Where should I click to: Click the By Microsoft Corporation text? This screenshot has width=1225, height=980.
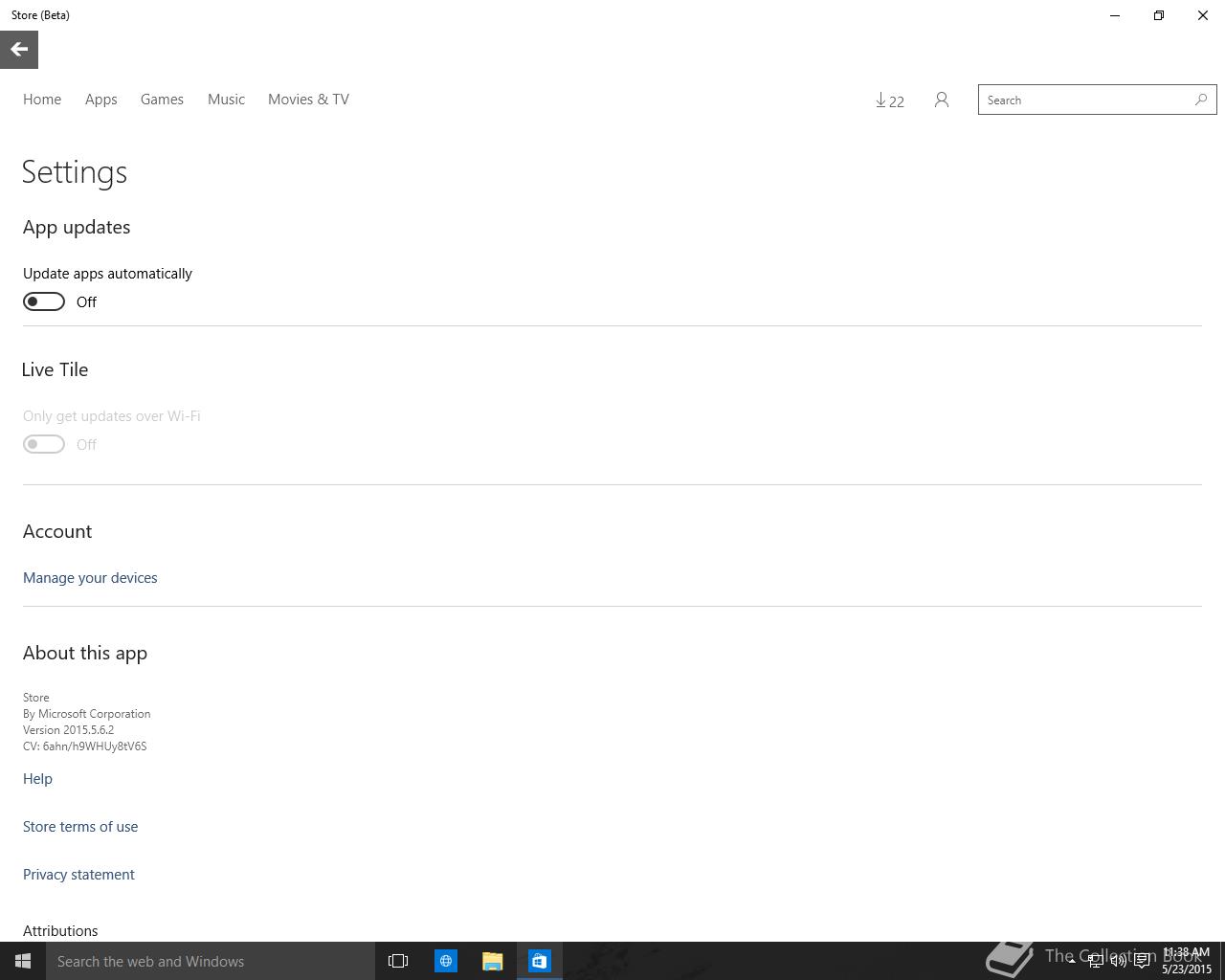point(86,714)
